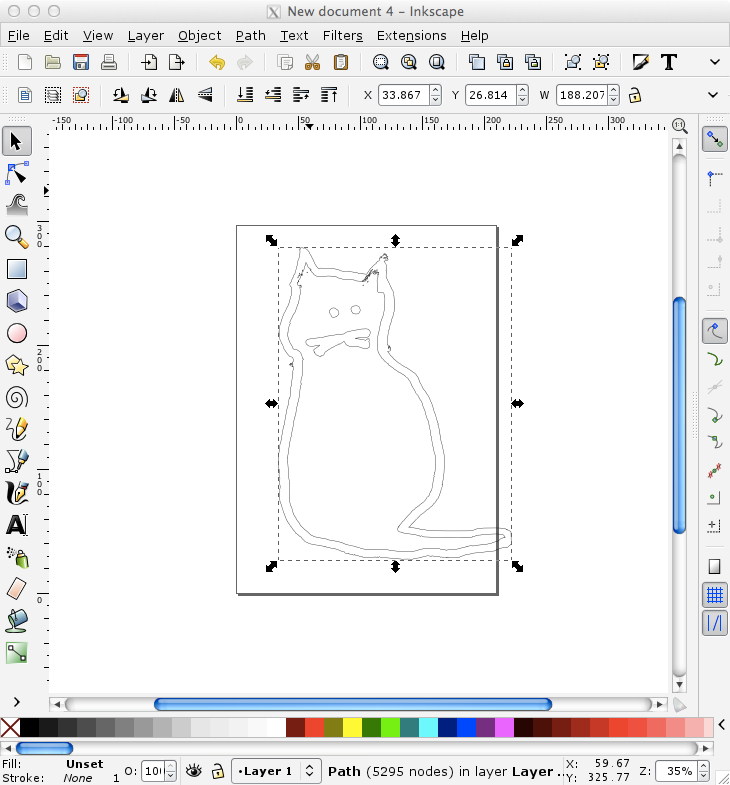Toggle layer visibility eye icon
The width and height of the screenshot is (730, 785).
tap(194, 770)
